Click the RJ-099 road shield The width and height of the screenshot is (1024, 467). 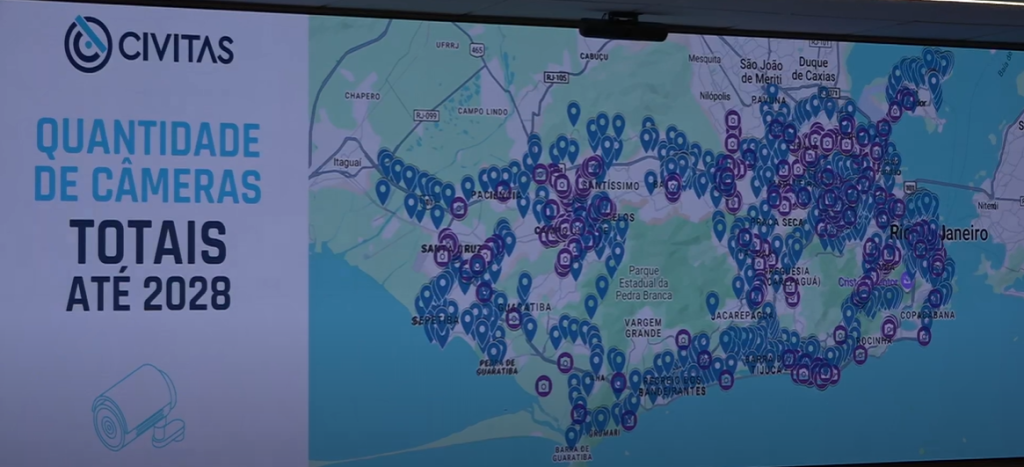(x=426, y=115)
